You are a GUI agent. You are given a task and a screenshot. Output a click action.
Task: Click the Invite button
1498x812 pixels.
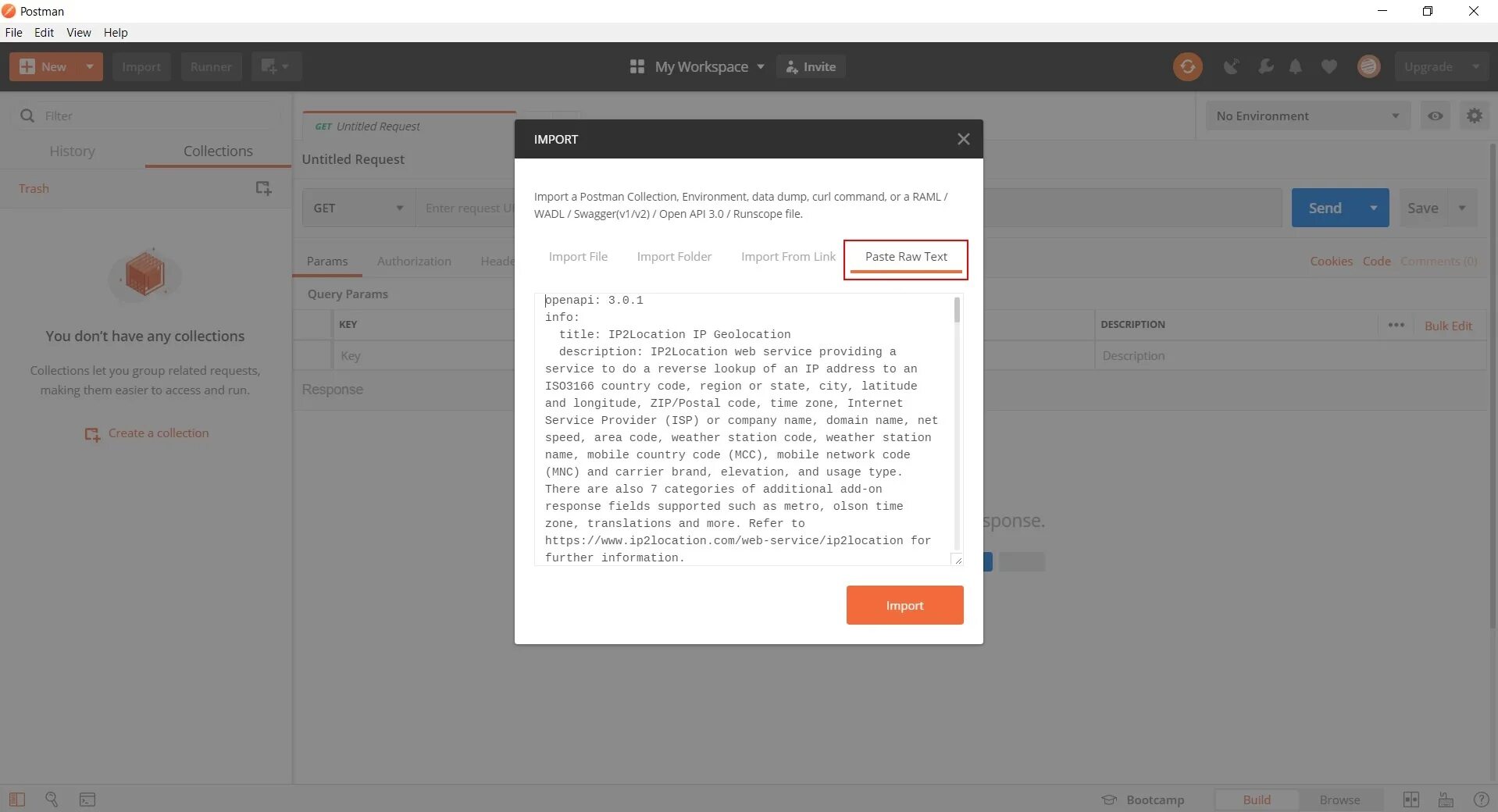(811, 66)
